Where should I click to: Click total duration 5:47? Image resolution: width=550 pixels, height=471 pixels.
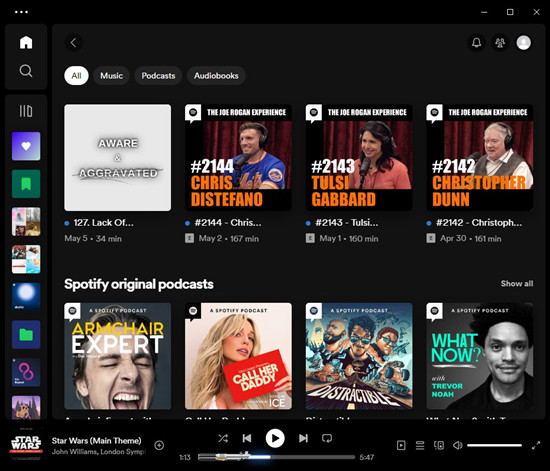(367, 457)
